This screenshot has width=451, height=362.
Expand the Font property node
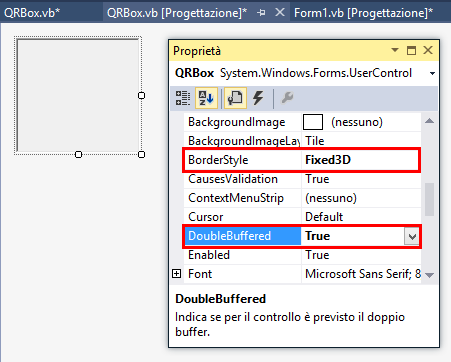click(177, 274)
